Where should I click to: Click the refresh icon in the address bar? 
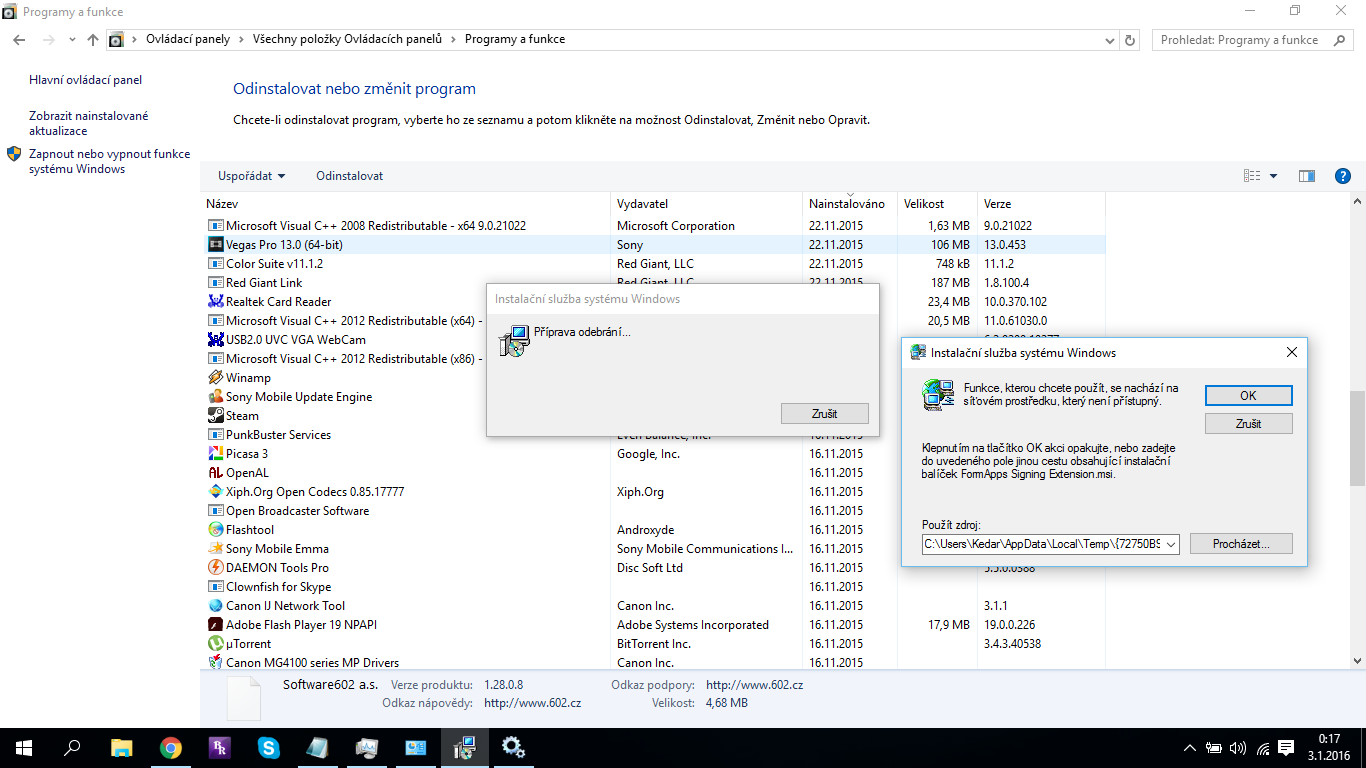pos(1131,40)
